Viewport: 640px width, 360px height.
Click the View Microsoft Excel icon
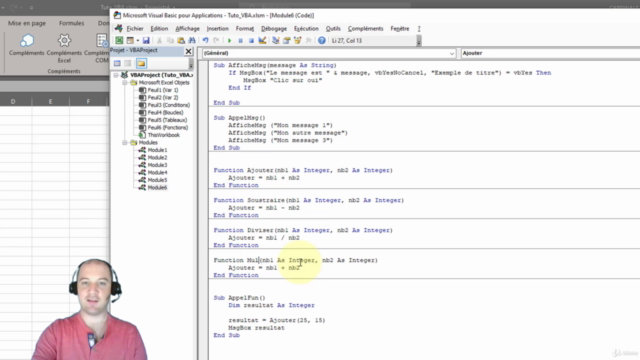coord(119,40)
